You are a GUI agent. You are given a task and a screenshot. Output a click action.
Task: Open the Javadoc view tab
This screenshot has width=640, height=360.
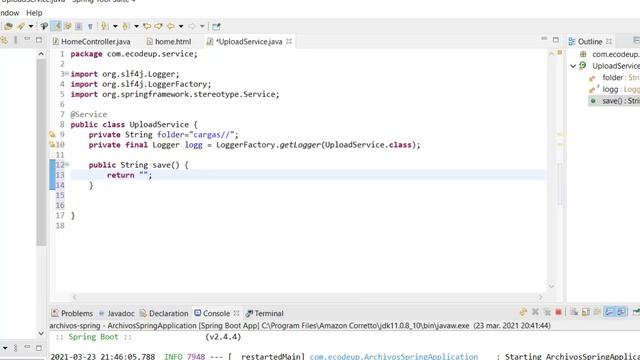117,313
